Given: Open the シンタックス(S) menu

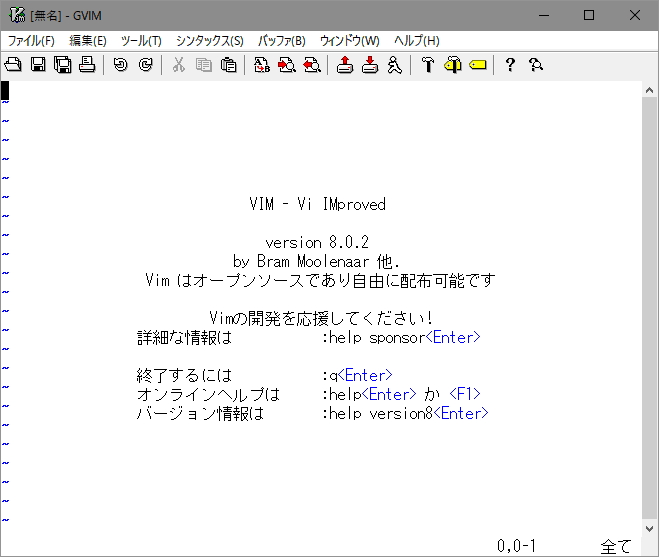Looking at the screenshot, I should [x=210, y=41].
